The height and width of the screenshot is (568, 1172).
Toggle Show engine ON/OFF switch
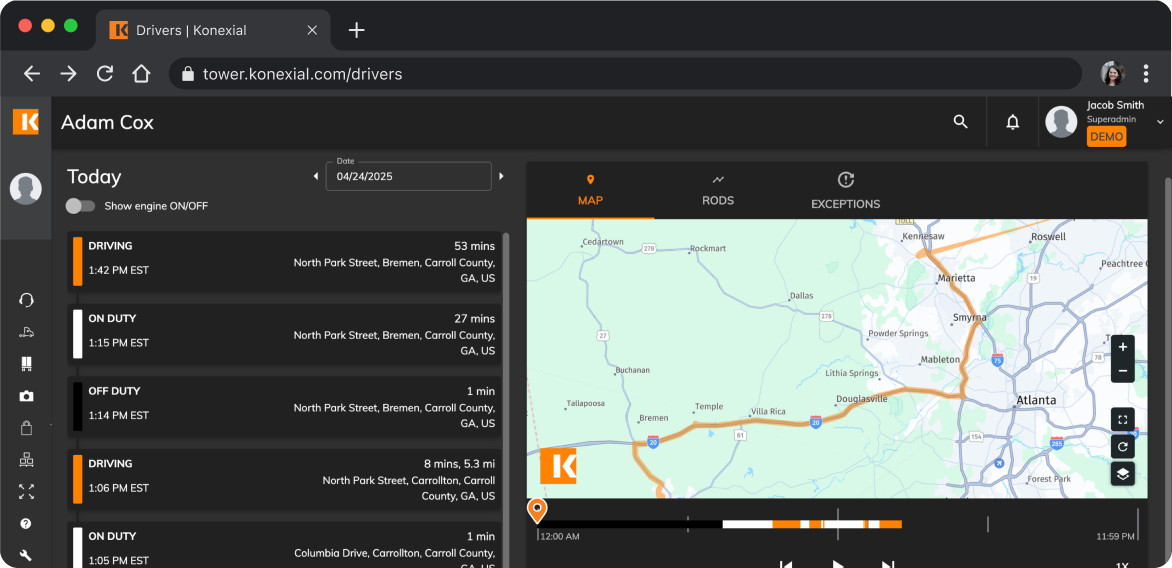coord(80,206)
